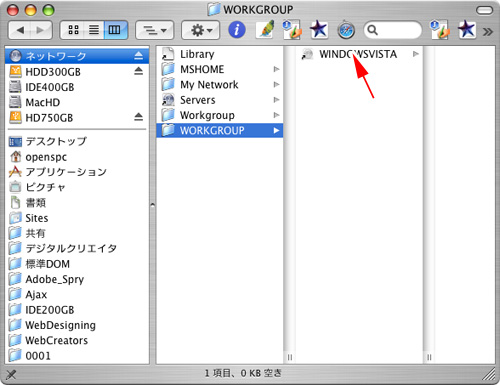Expand mixed-case Workgroup with its arrow
The width and height of the screenshot is (500, 385).
point(276,115)
